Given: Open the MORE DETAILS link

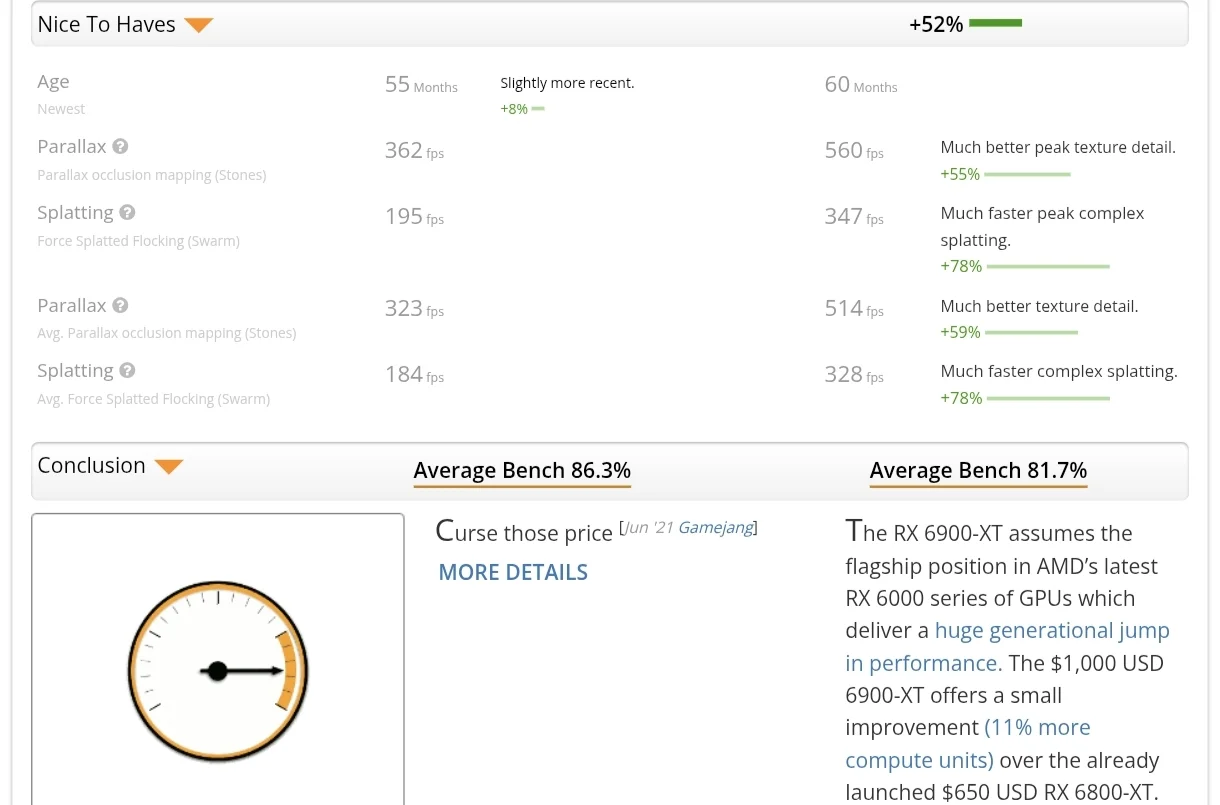Looking at the screenshot, I should (513, 572).
